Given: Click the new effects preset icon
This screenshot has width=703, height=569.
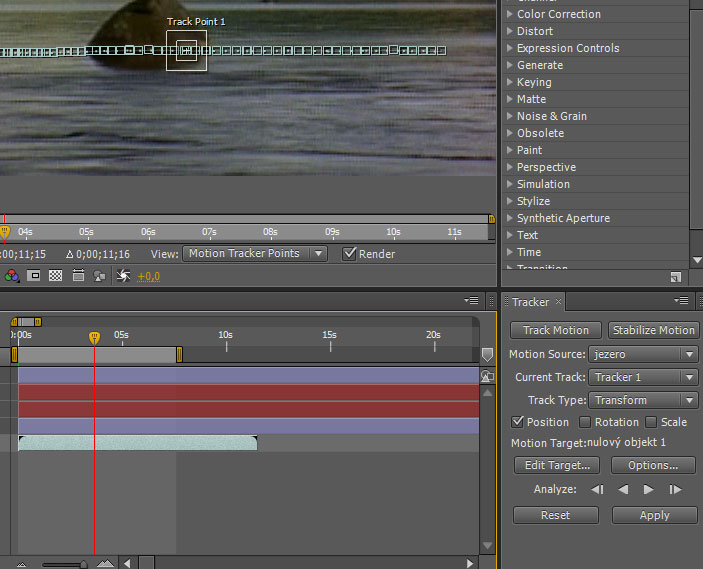Looking at the screenshot, I should point(676,278).
